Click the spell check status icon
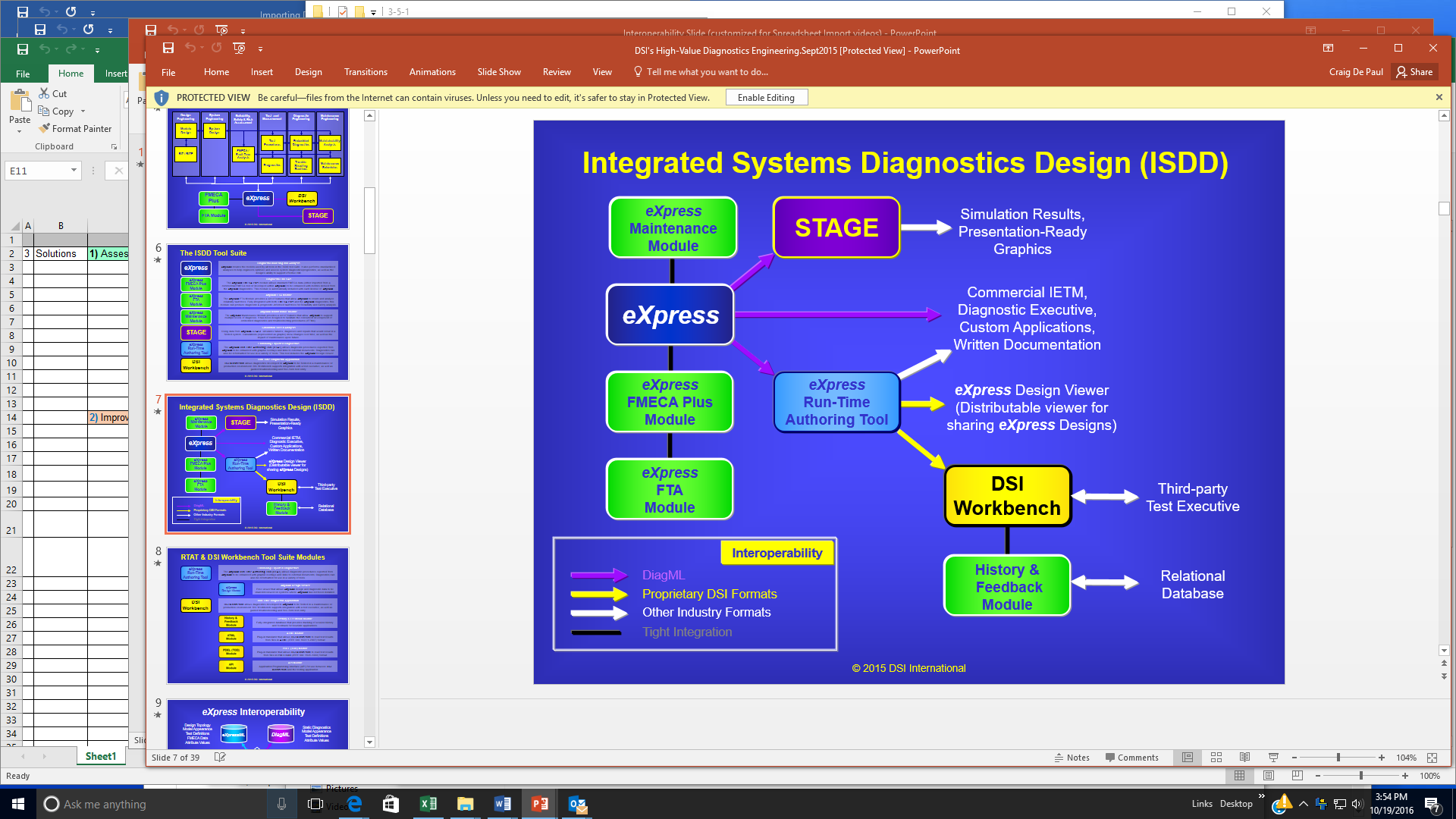Image resolution: width=1456 pixels, height=819 pixels. click(x=220, y=757)
